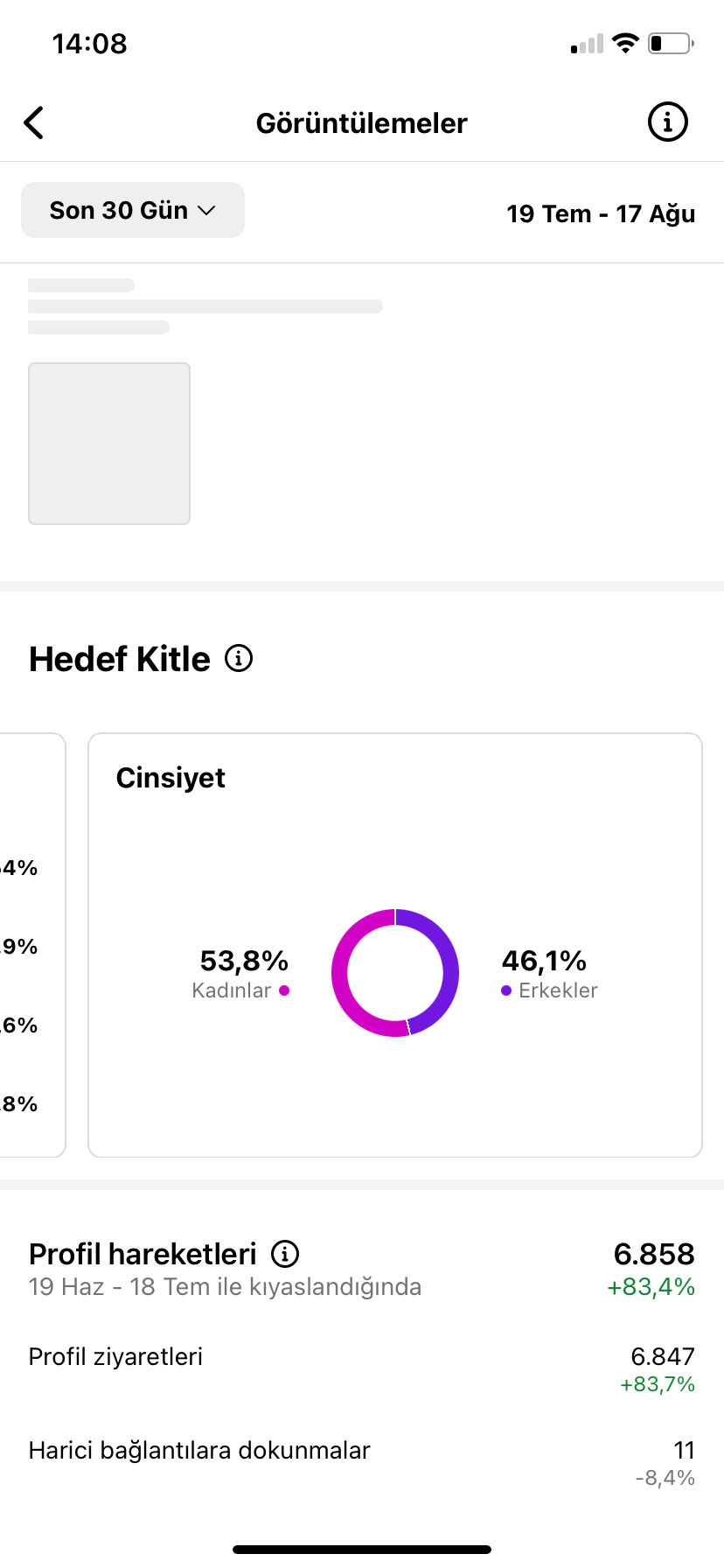Tap the chevron in Son 30 Gün selector

206,211
